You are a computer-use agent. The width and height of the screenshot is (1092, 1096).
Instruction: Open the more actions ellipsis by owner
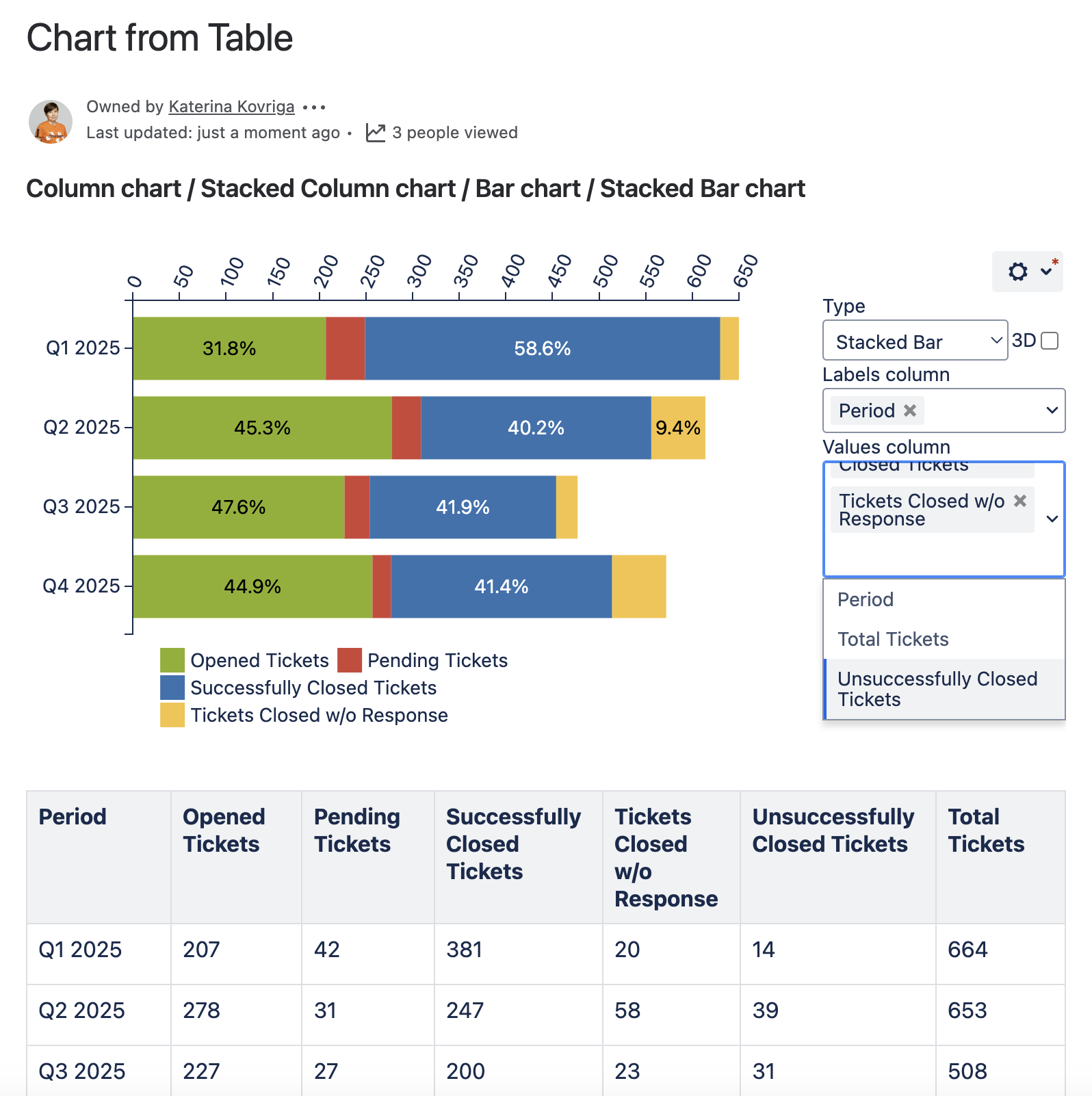pos(314,107)
